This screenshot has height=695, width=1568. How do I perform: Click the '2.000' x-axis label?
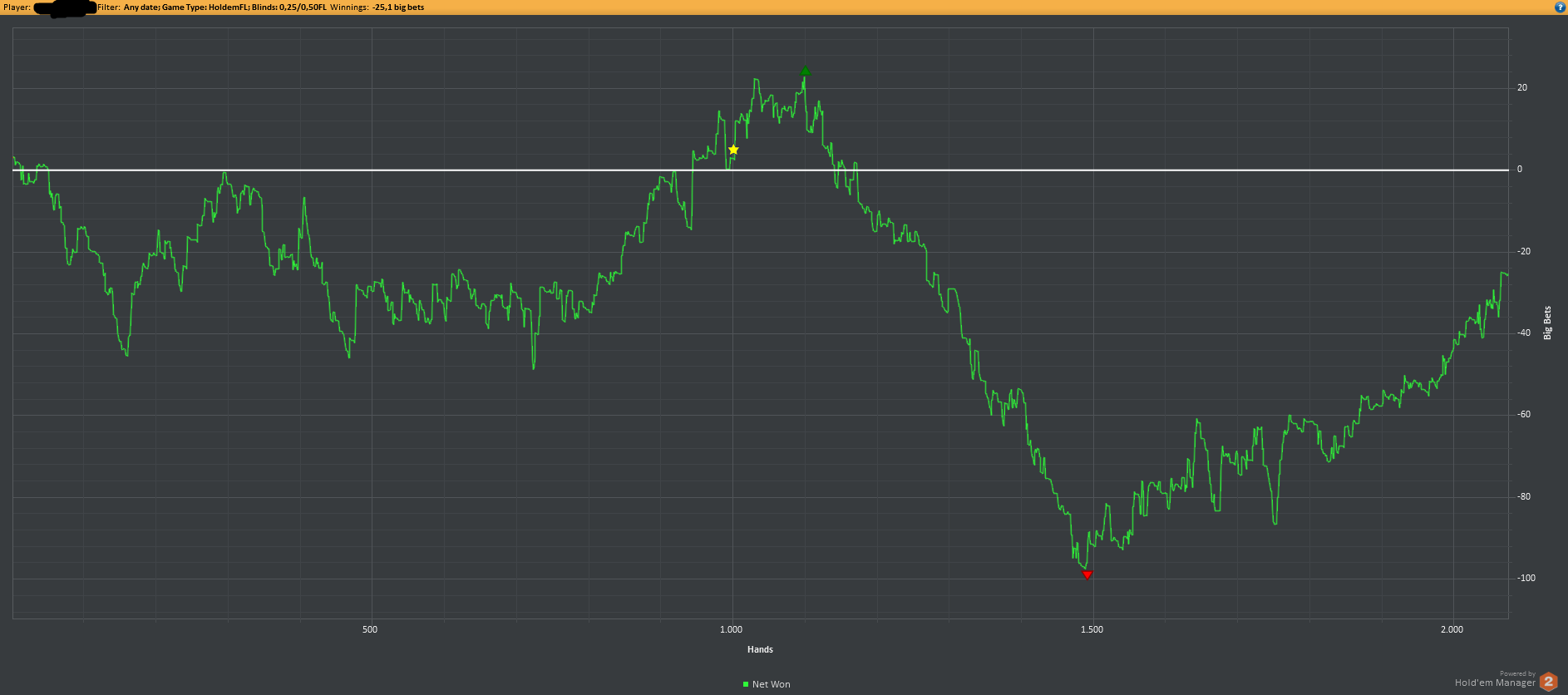[1452, 629]
